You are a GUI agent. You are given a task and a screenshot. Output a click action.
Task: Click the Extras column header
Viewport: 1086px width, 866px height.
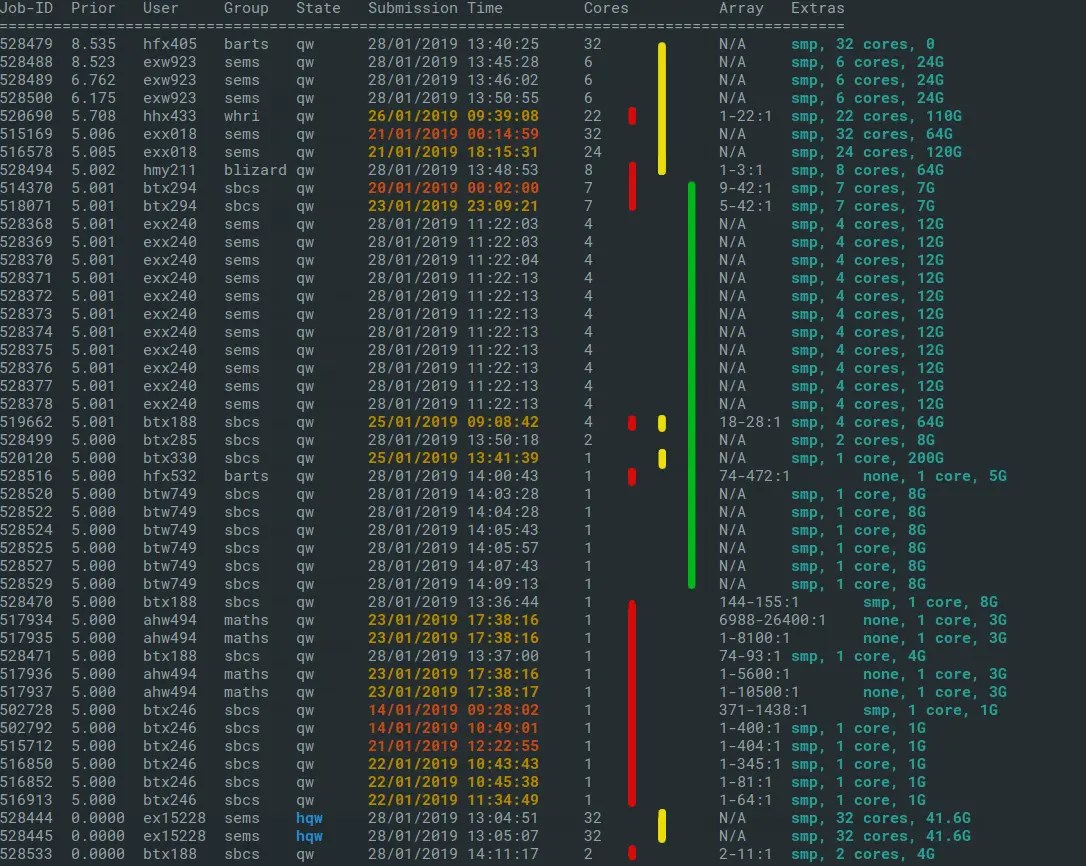[x=817, y=8]
